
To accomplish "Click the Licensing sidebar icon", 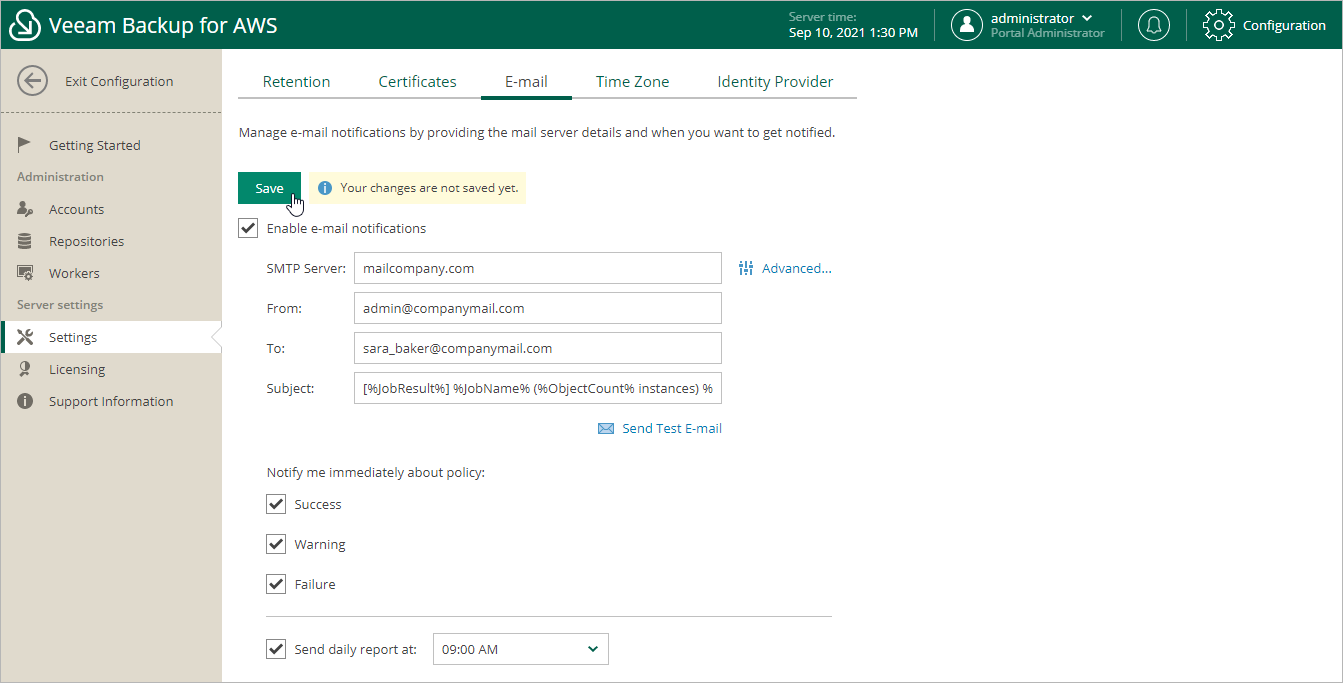I will tap(26, 369).
